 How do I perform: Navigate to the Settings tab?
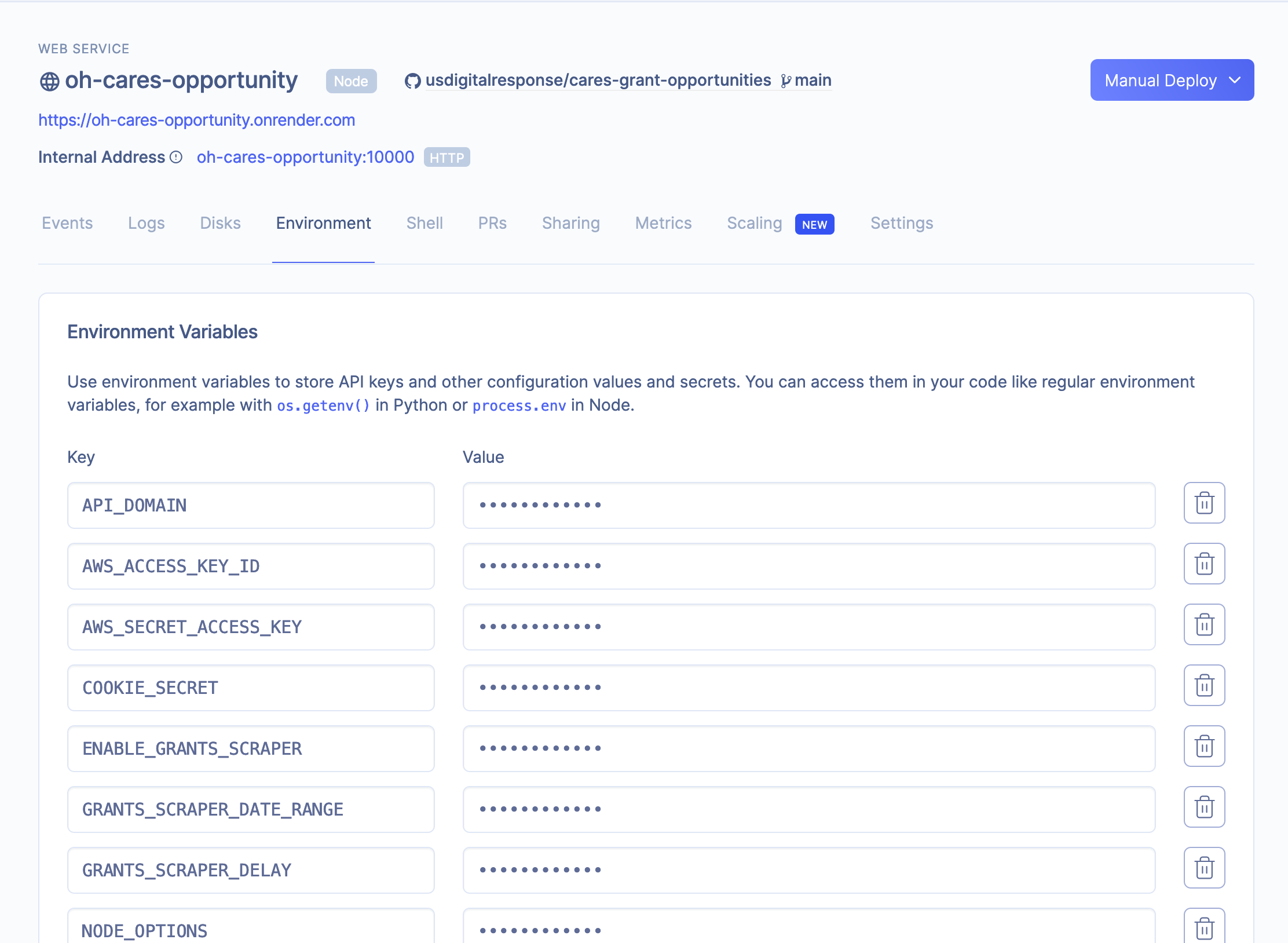[x=902, y=223]
